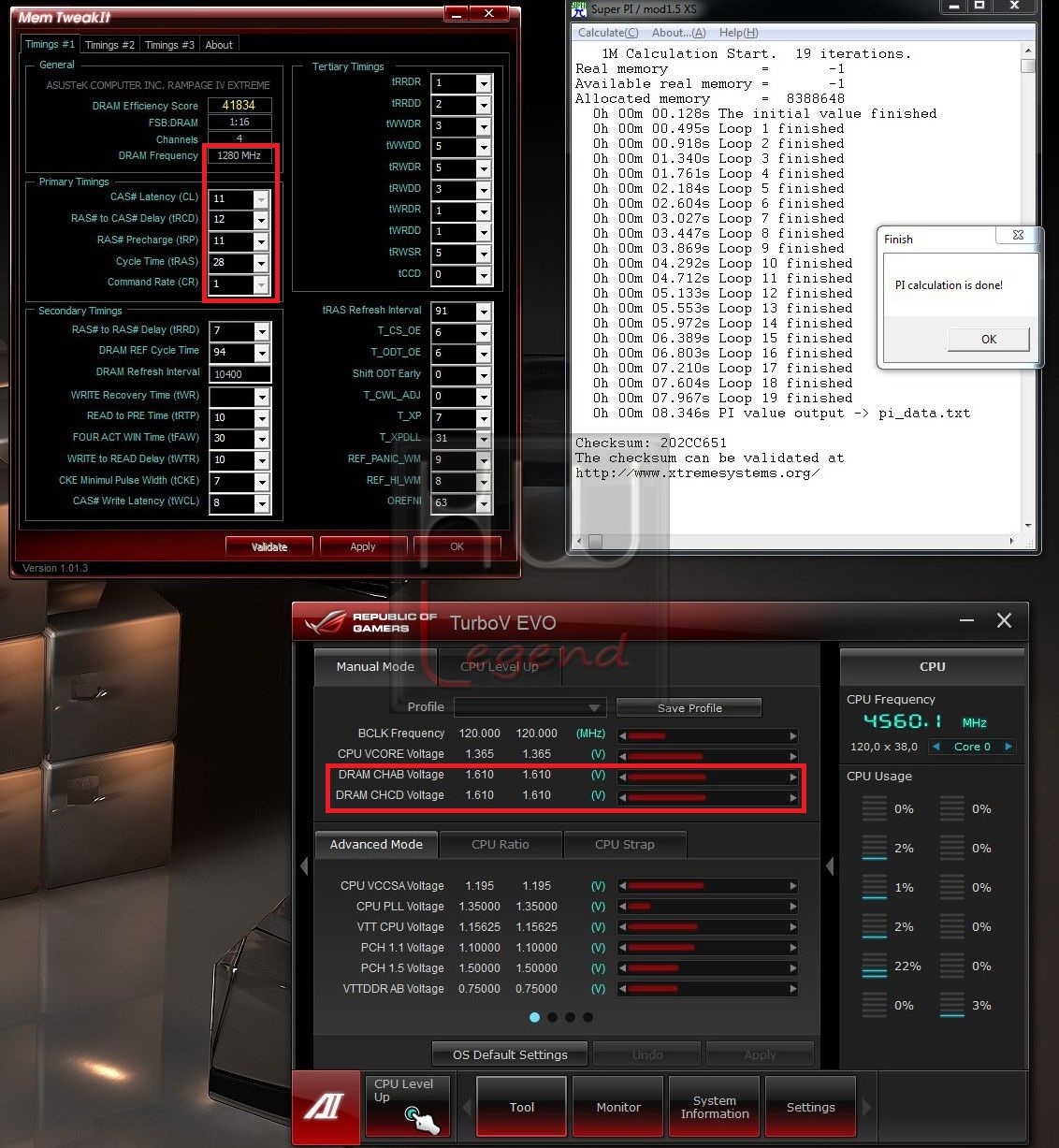Open the OREFNI dropdown
The height and width of the screenshot is (1148, 1059).
tap(484, 503)
